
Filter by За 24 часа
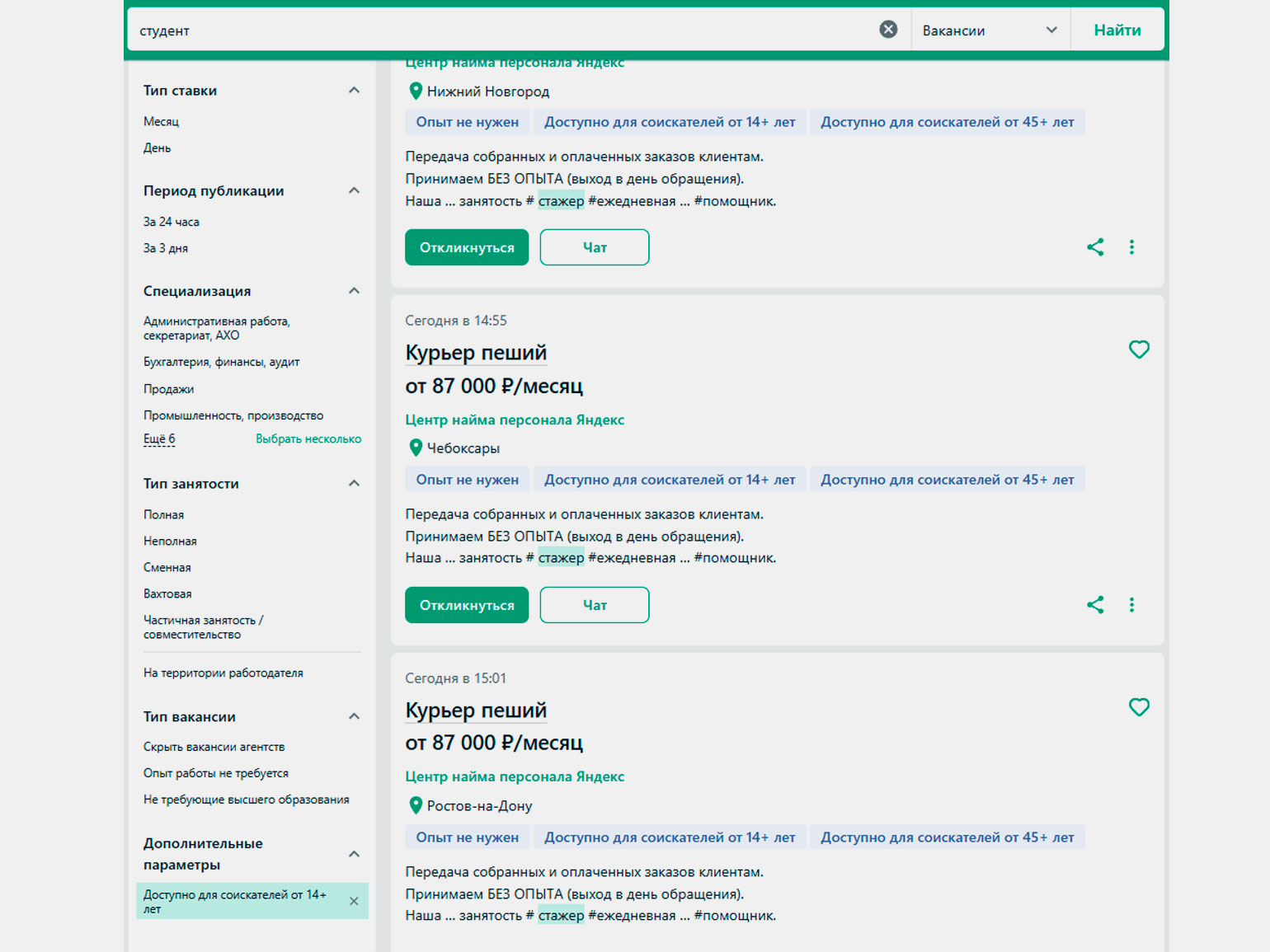coord(172,222)
